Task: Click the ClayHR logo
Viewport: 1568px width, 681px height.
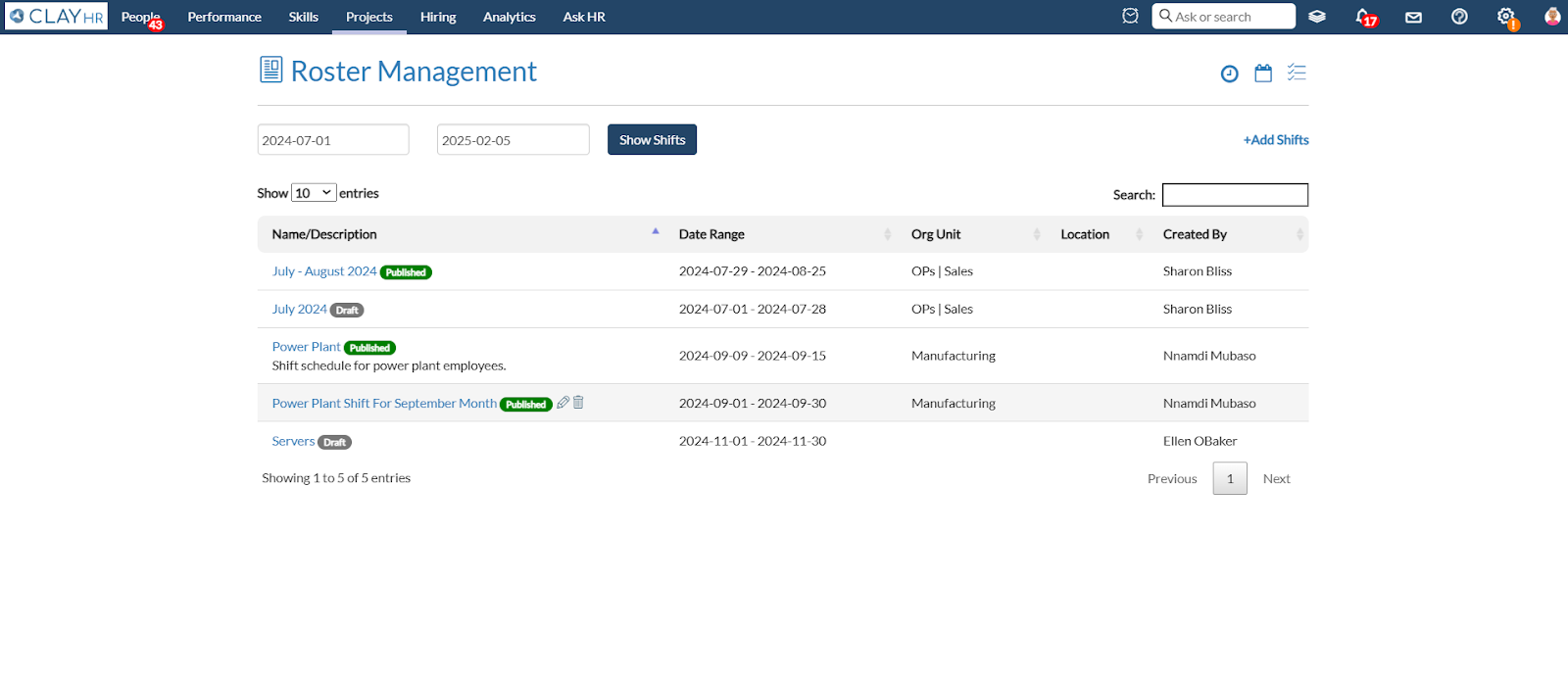Action: pyautogui.click(x=56, y=17)
